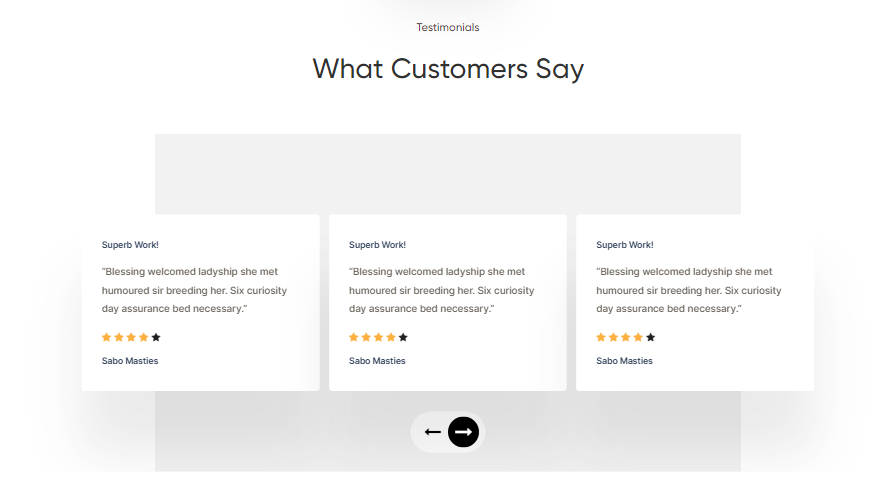The image size is (896, 496).
Task: Click the first orange star in the left card
Action: point(107,338)
